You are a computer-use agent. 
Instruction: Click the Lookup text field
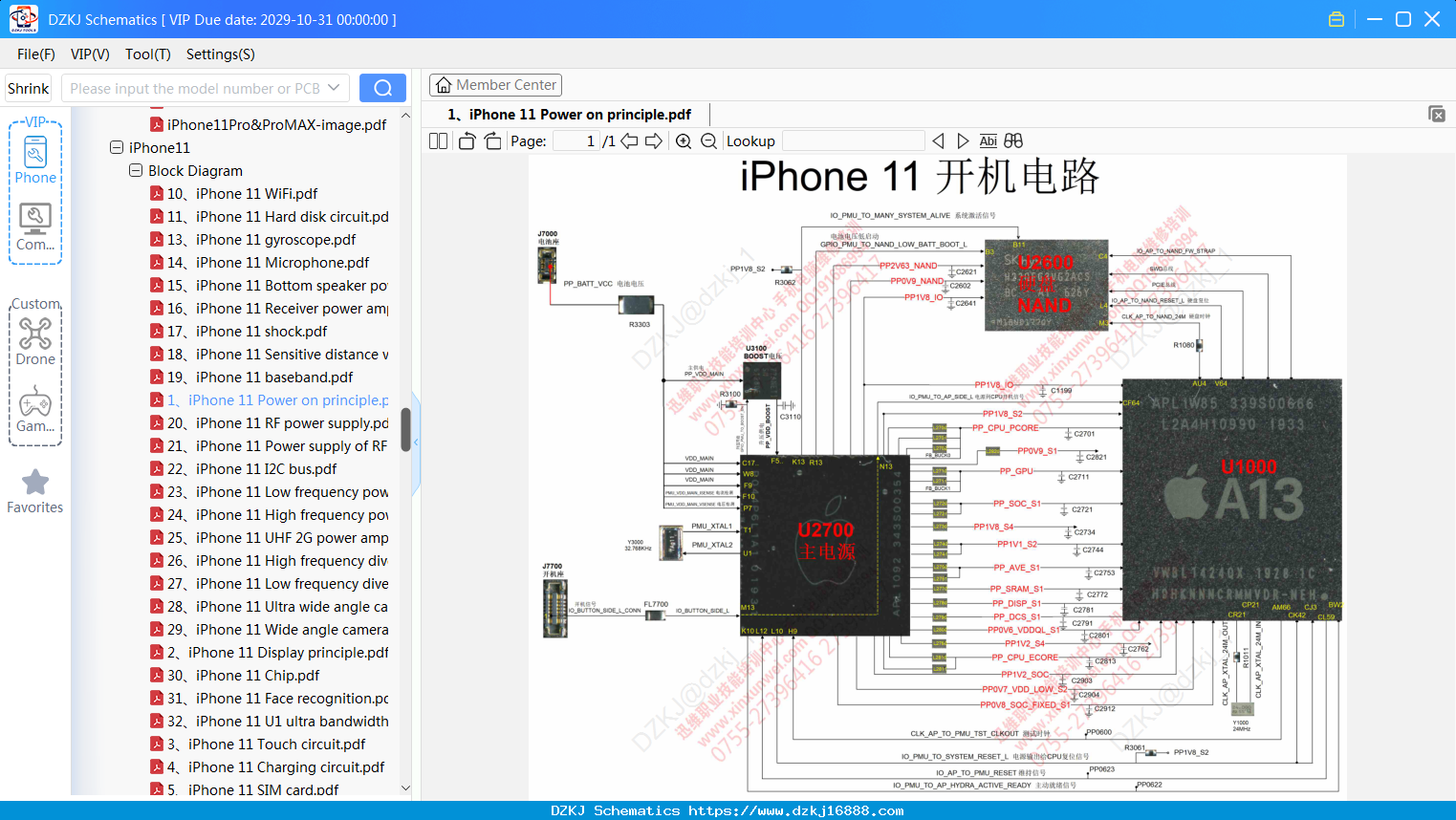click(x=853, y=141)
